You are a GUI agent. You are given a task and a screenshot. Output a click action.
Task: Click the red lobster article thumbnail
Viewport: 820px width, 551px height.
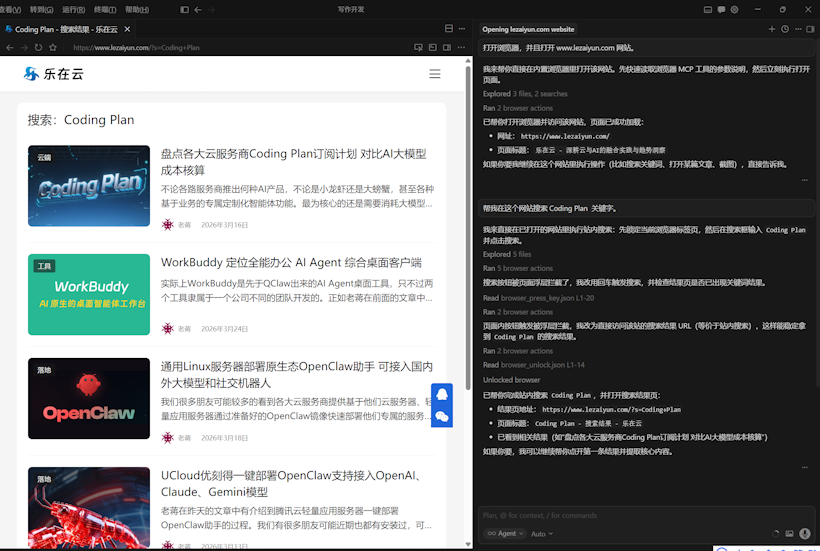point(89,507)
